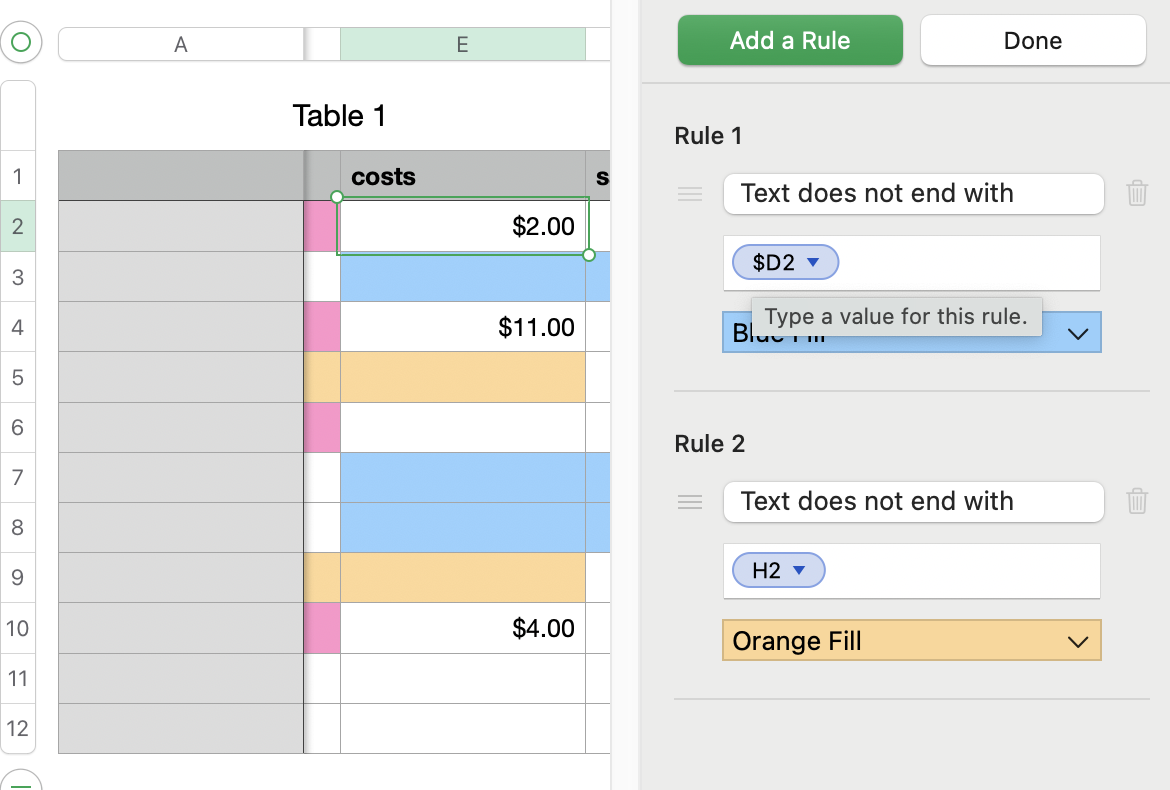
Task: Grab the Rule 1 reorder handle
Action: [x=690, y=194]
